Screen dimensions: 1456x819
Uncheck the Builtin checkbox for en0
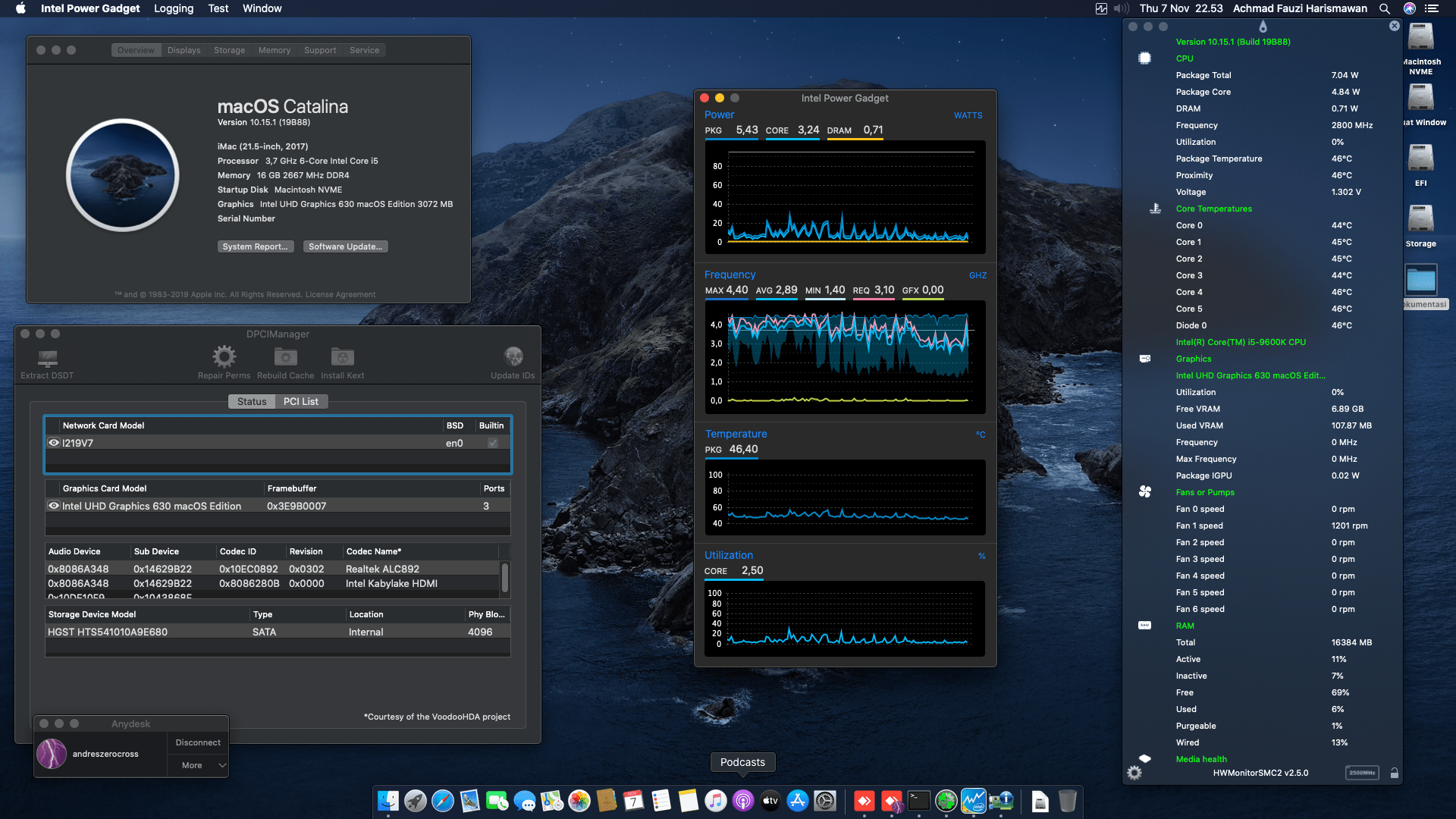(492, 442)
